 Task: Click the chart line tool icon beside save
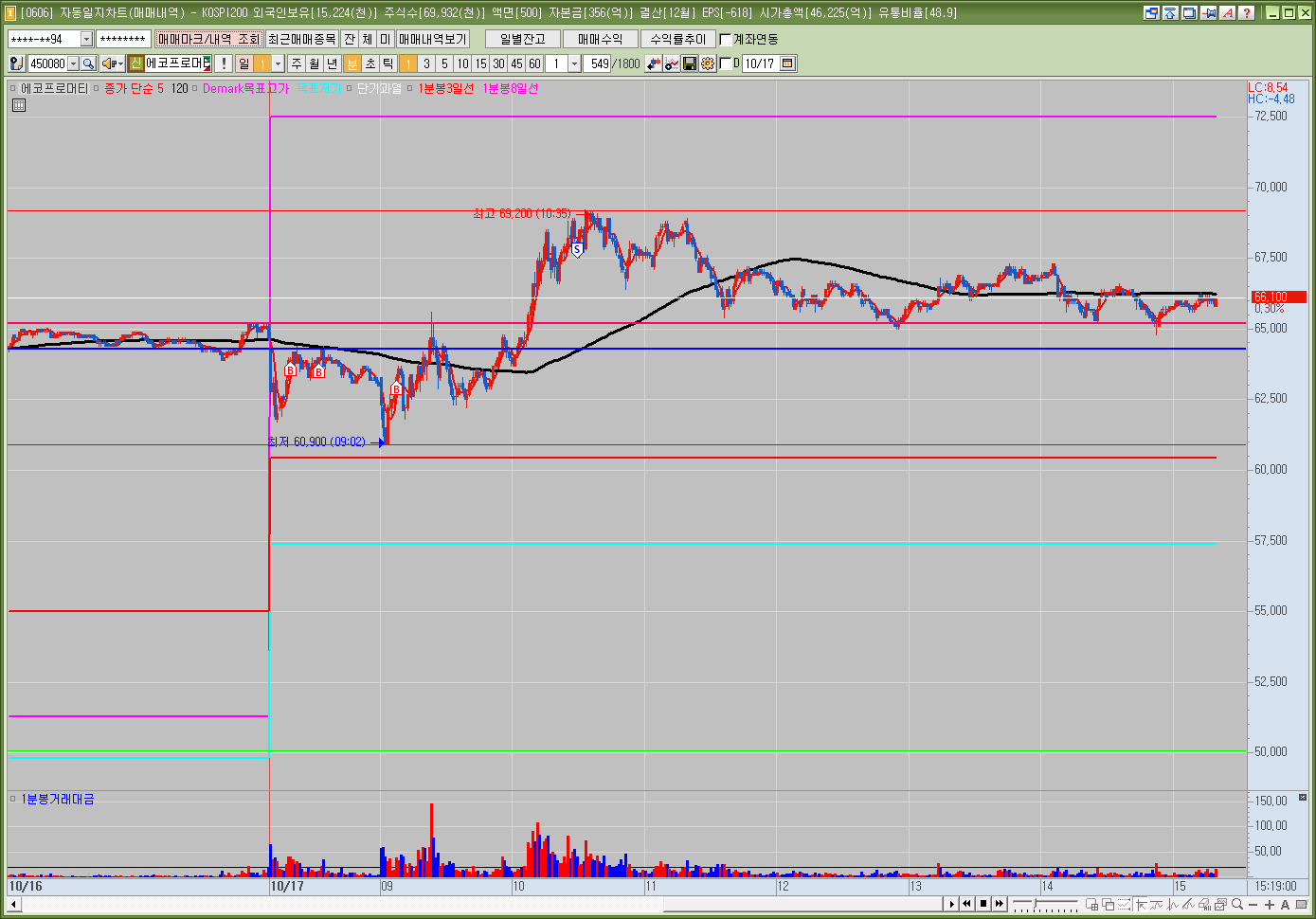coord(672,63)
